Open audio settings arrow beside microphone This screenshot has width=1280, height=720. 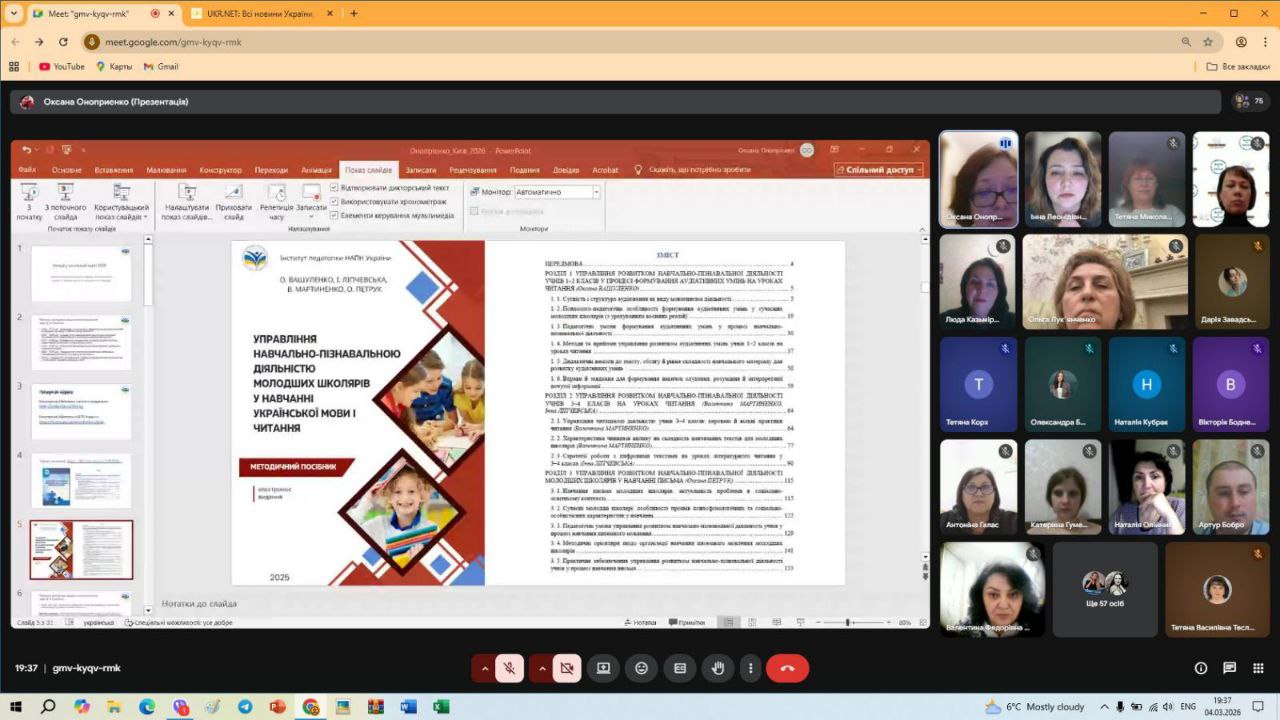click(485, 668)
